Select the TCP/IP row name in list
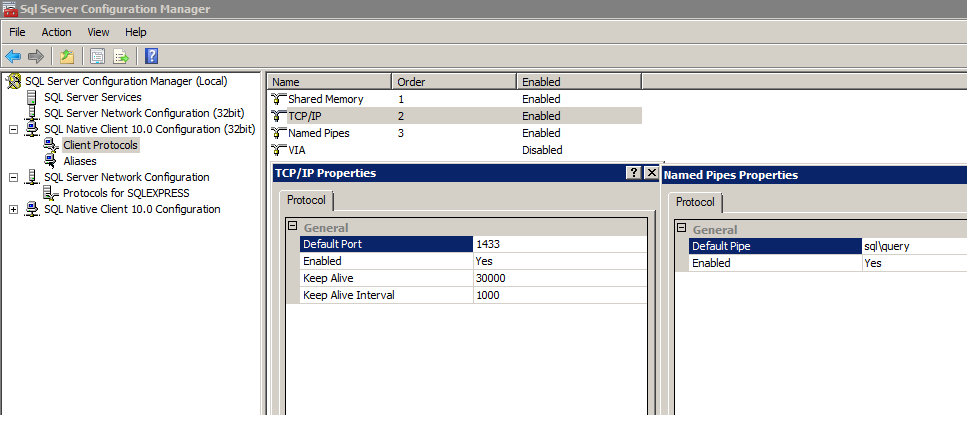This screenshot has height=422, width=967. click(304, 115)
